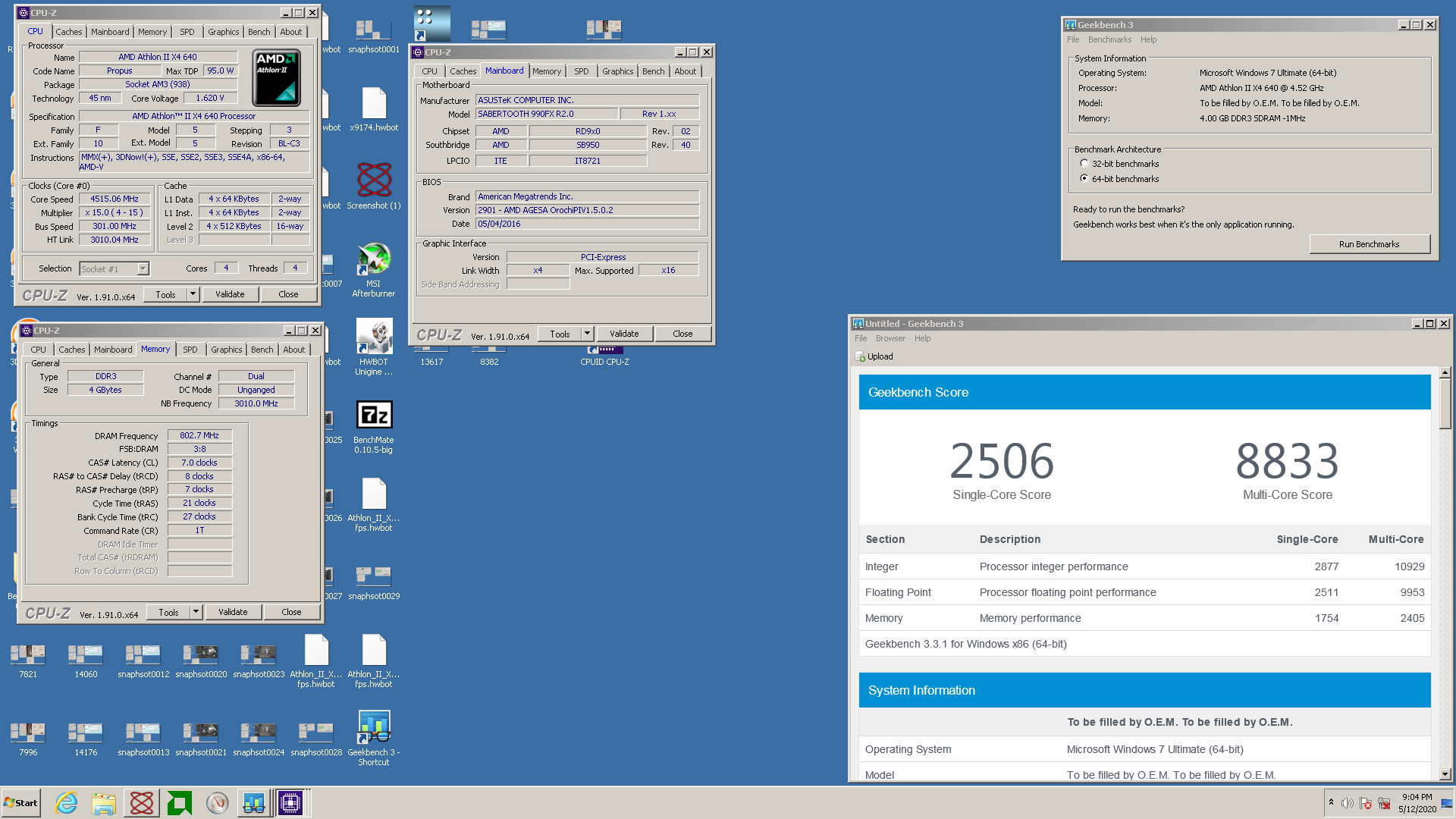The image size is (1456, 819).
Task: Open Benchmarks menu in Geekbench 3
Action: (1109, 39)
